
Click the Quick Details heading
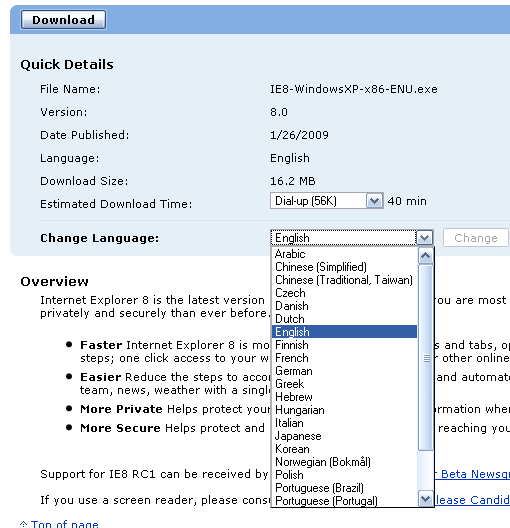pos(67,64)
